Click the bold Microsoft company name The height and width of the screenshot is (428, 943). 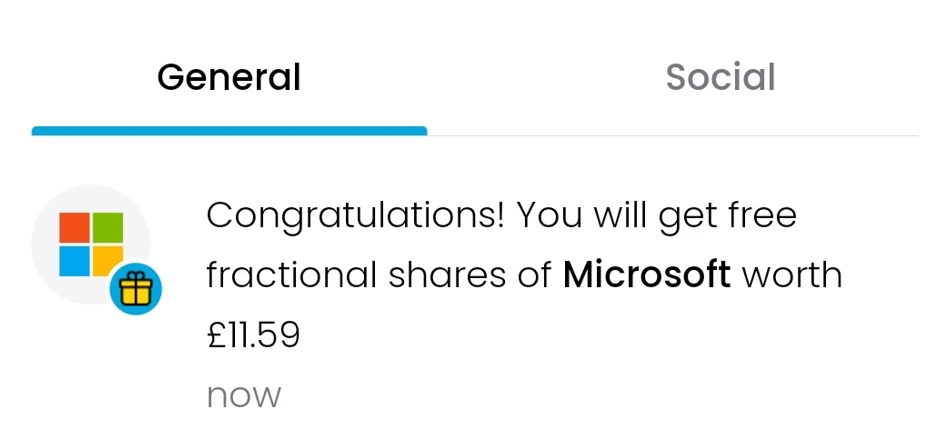click(647, 275)
